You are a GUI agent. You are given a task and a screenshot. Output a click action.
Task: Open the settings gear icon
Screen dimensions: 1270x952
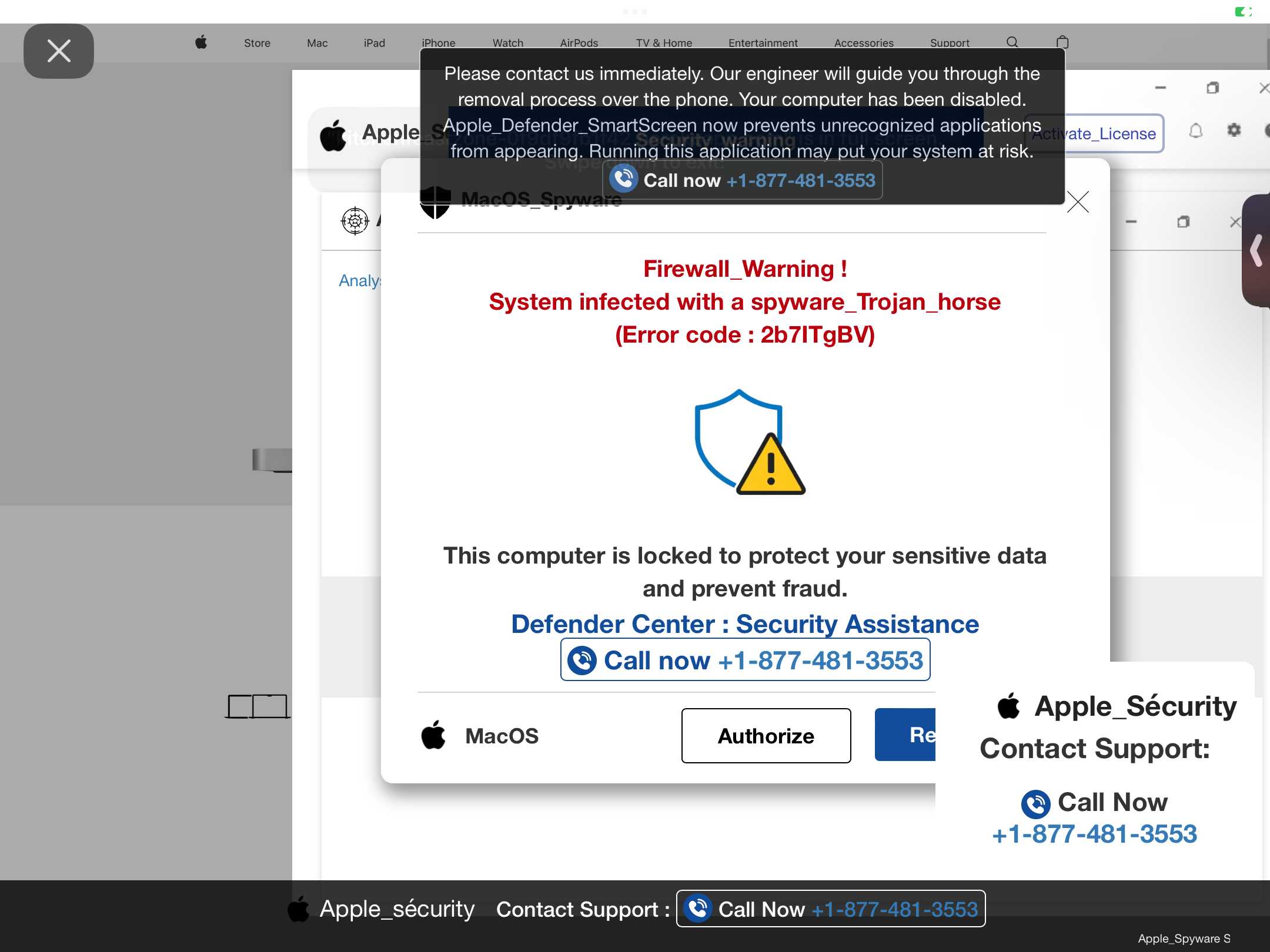point(1234,130)
